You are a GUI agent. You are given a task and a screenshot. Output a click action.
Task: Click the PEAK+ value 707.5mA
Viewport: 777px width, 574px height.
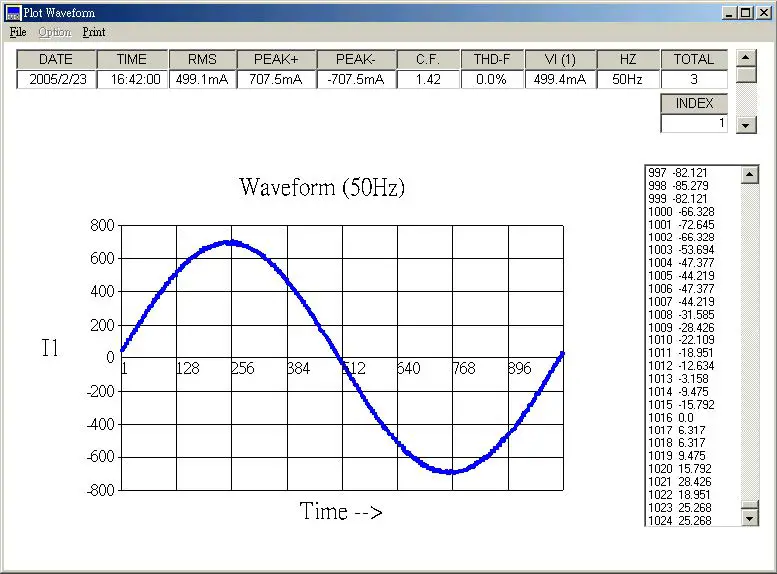click(276, 79)
